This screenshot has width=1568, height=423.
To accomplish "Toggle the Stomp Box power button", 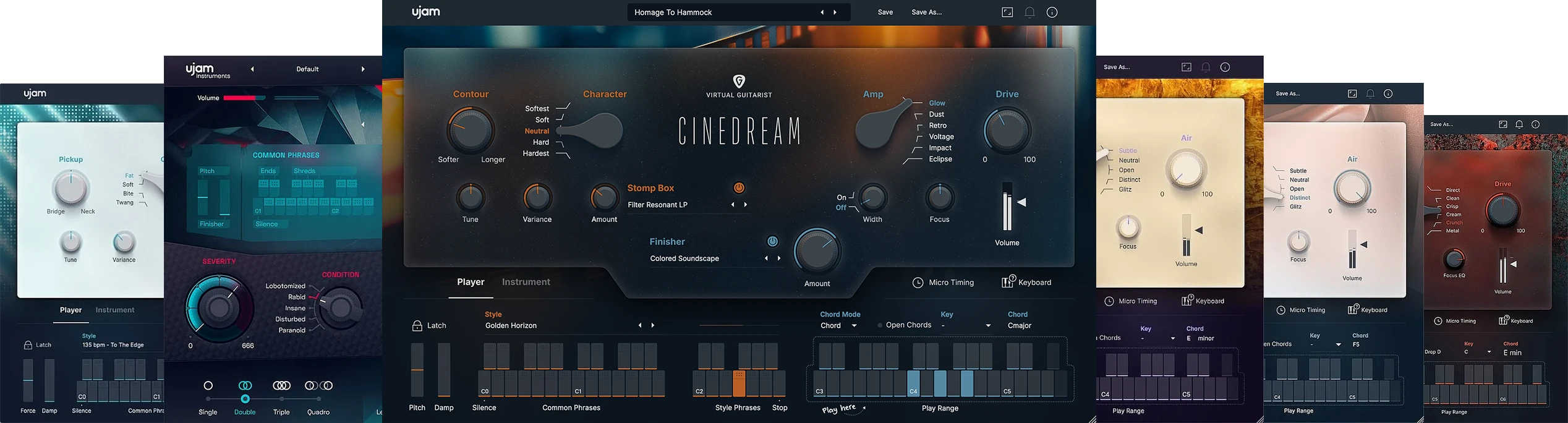I will click(739, 188).
